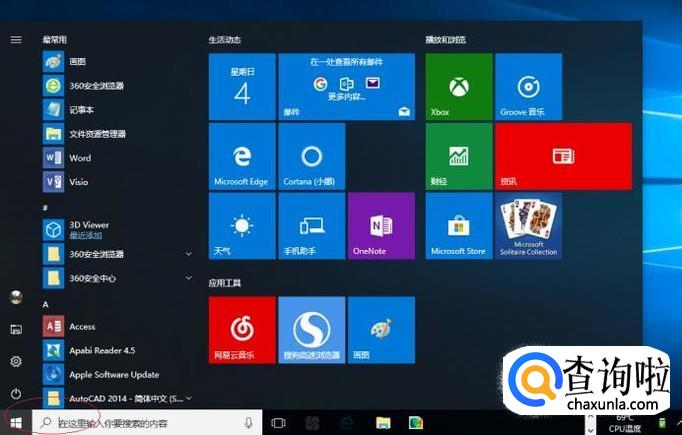Select Word in the most-used list

(x=80, y=158)
